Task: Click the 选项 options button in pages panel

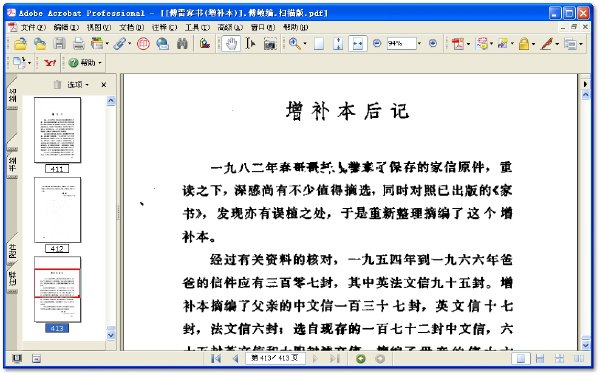Action: pyautogui.click(x=78, y=85)
